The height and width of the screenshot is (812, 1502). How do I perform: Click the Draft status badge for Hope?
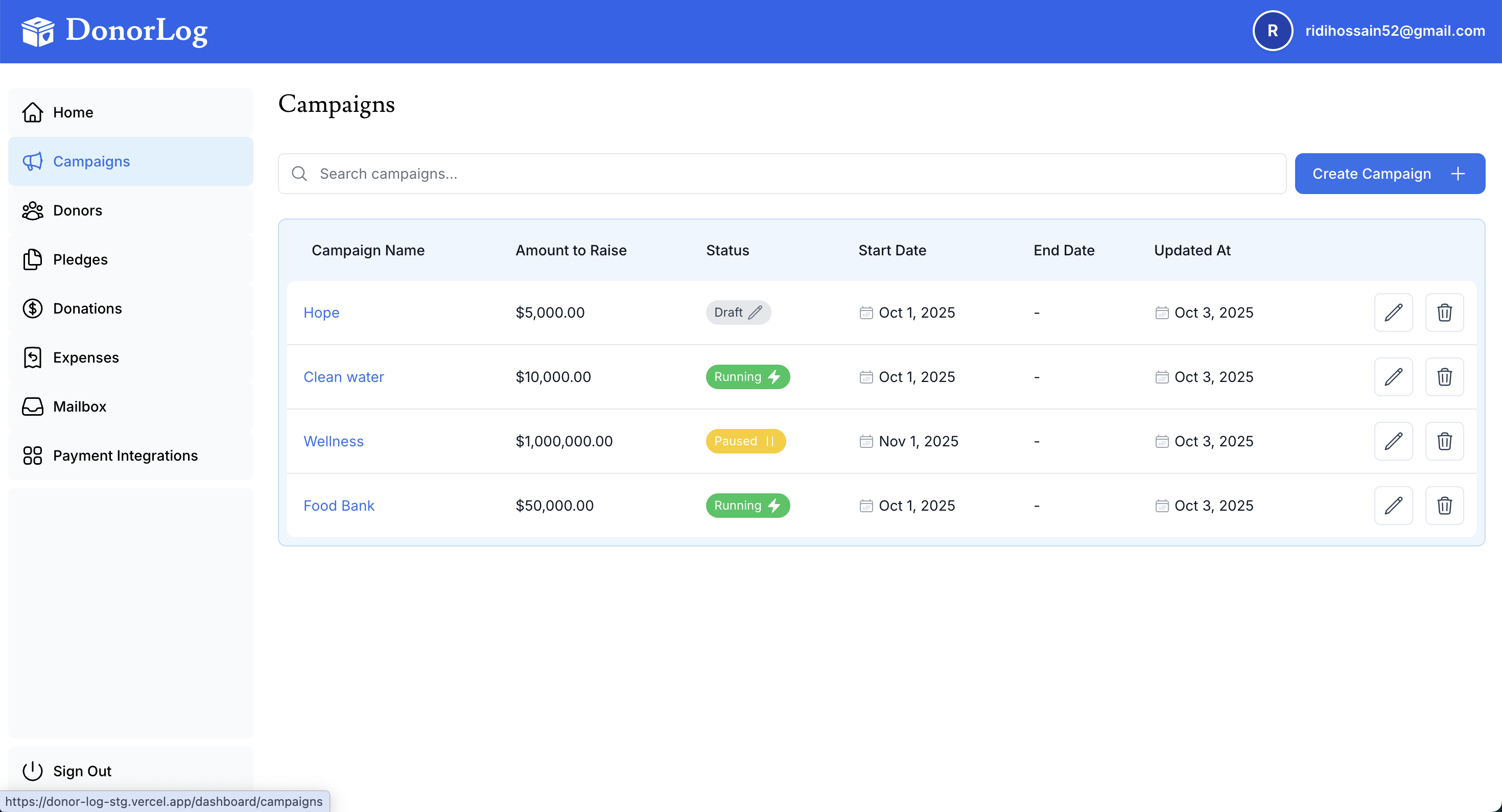pyautogui.click(x=738, y=313)
